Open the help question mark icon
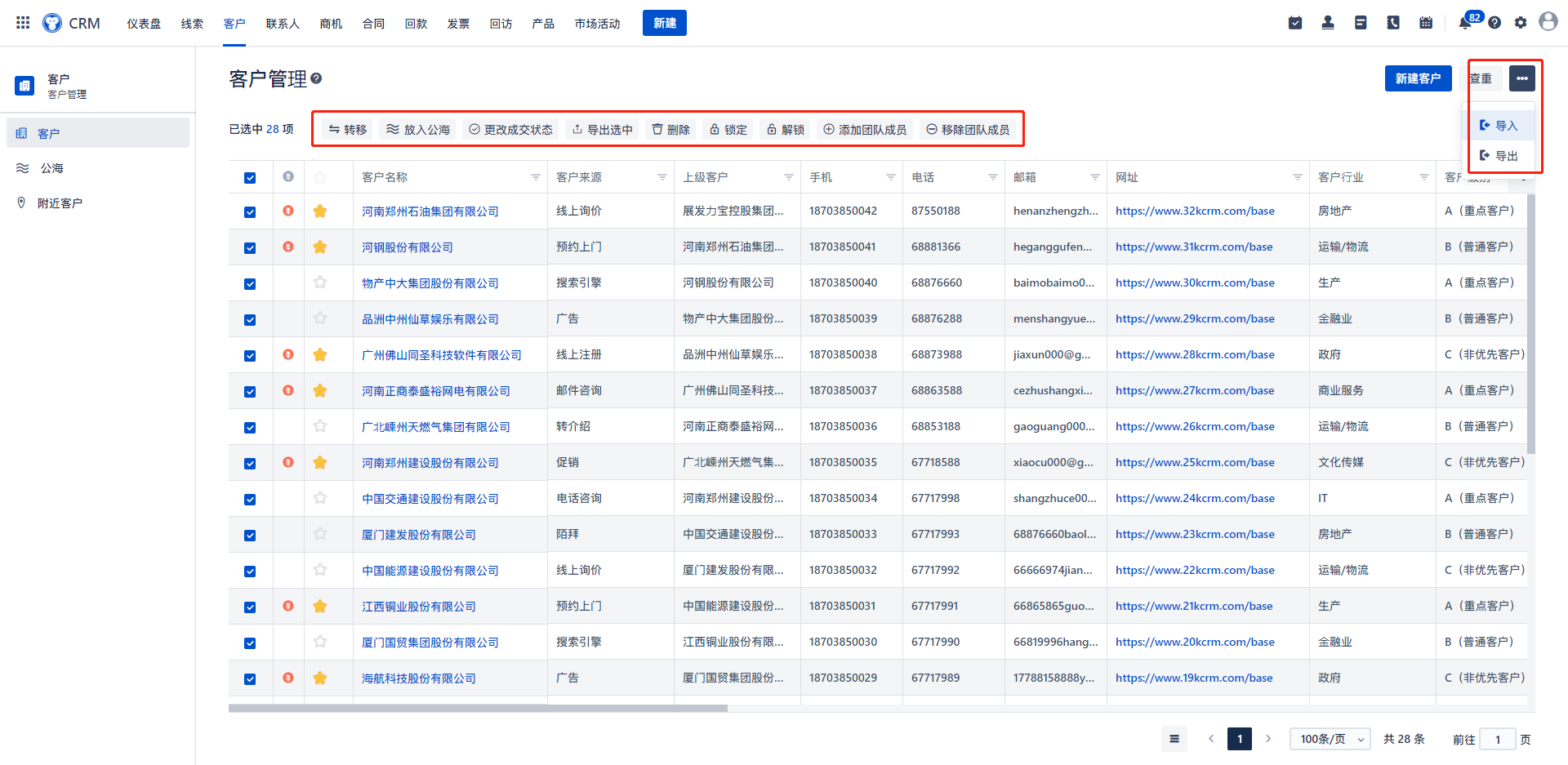This screenshot has height=765, width=1568. [1494, 23]
